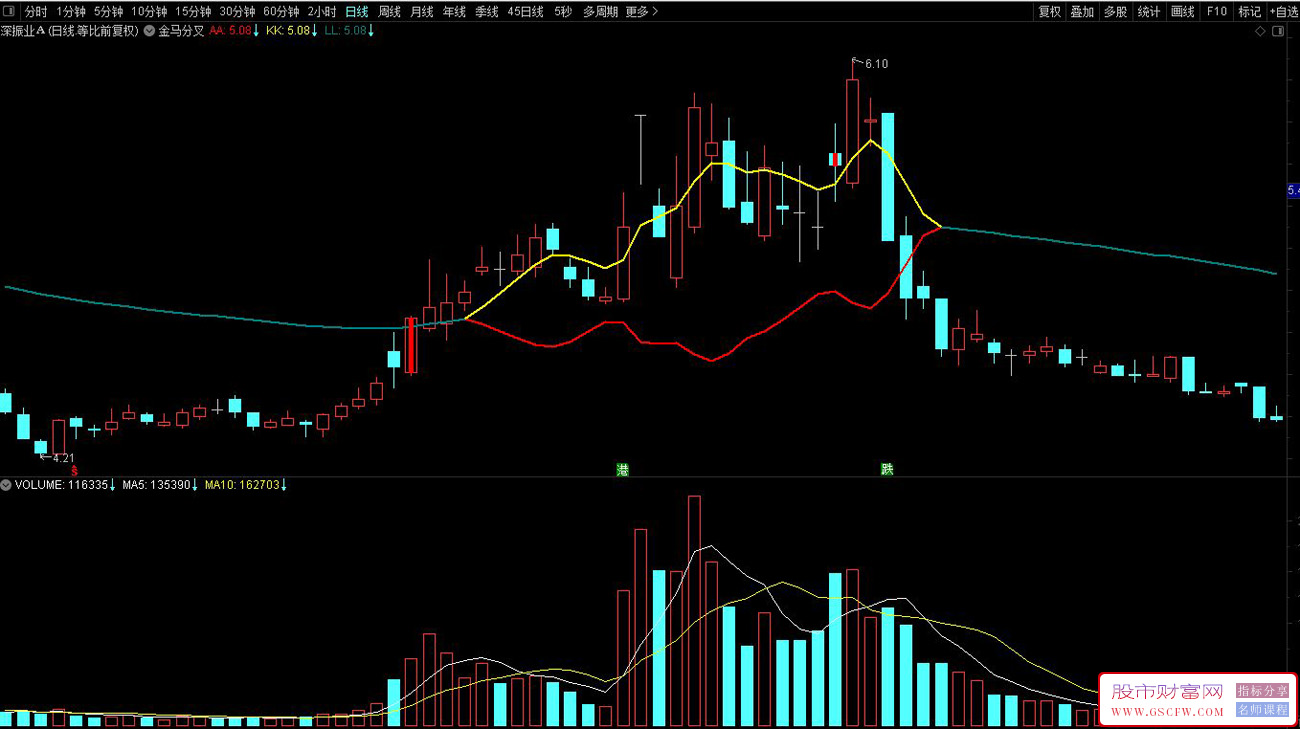Select the 1分钟 period
Viewport: 1300px width, 729px height.
click(71, 12)
